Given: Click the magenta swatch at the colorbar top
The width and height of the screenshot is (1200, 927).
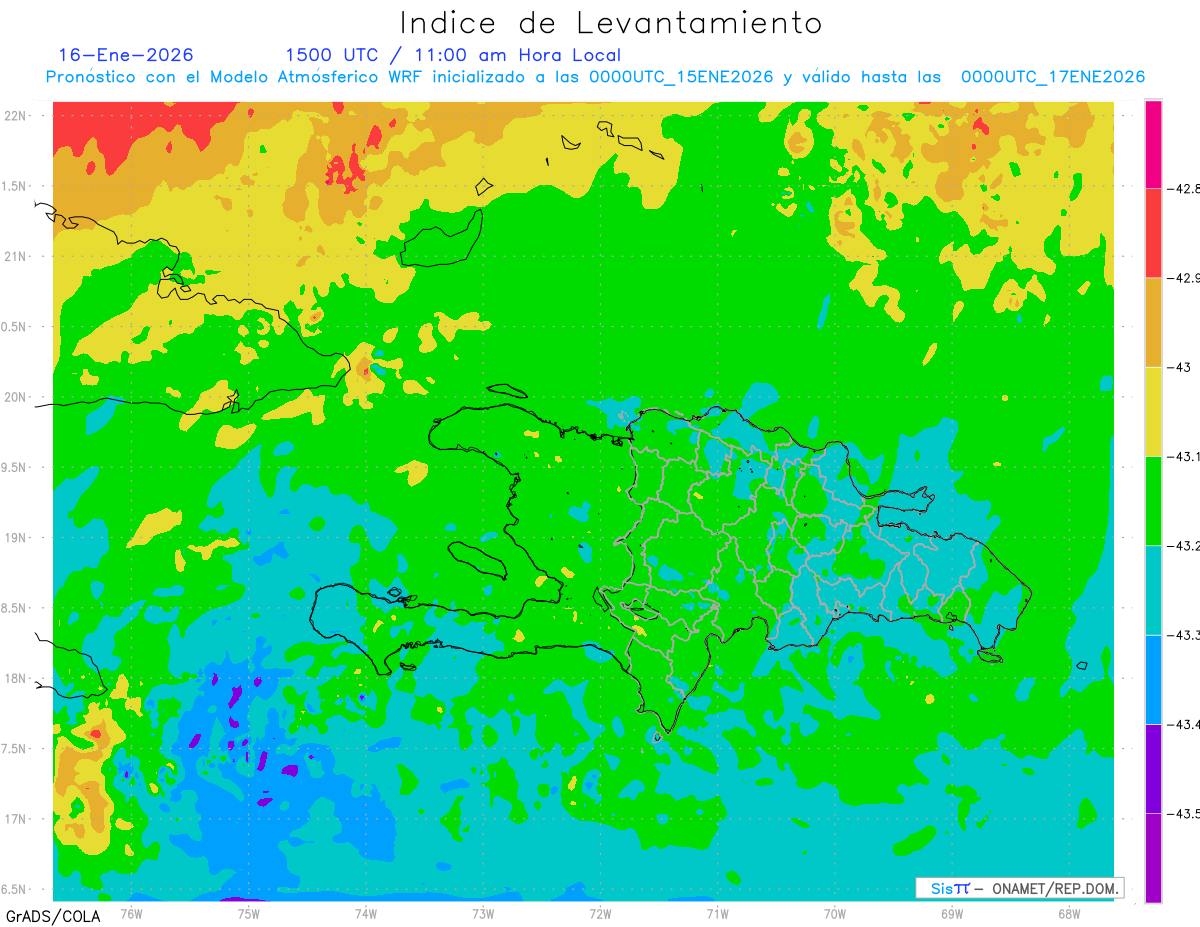Looking at the screenshot, I should [x=1153, y=144].
